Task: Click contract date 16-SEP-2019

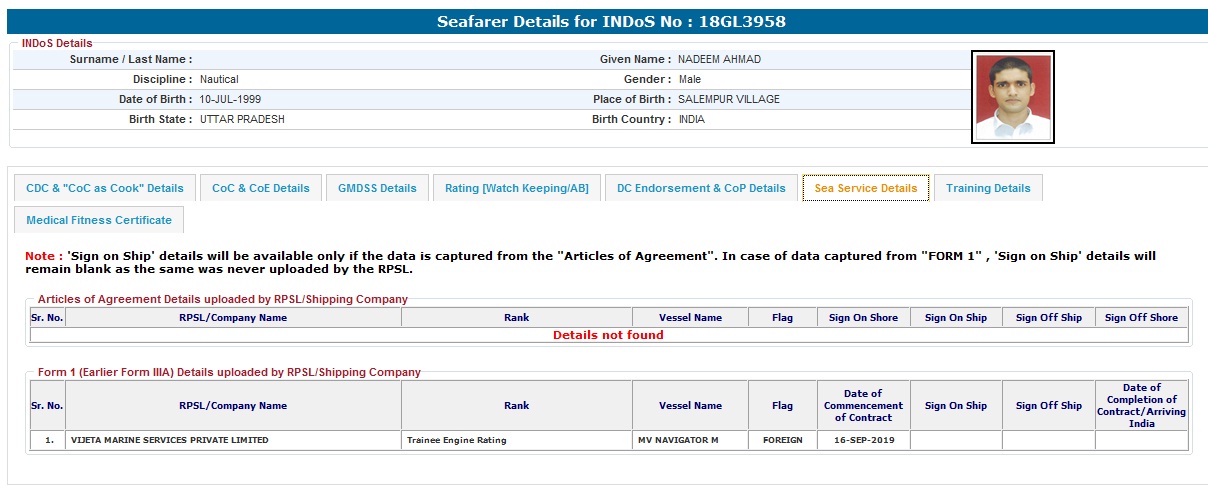Action: tap(863, 440)
